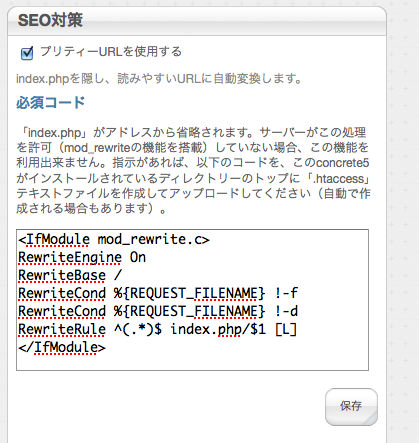Viewport: 419px width, 443px height.
Task: Click the folded corner of 保存 button
Action: pyautogui.click(x=369, y=418)
